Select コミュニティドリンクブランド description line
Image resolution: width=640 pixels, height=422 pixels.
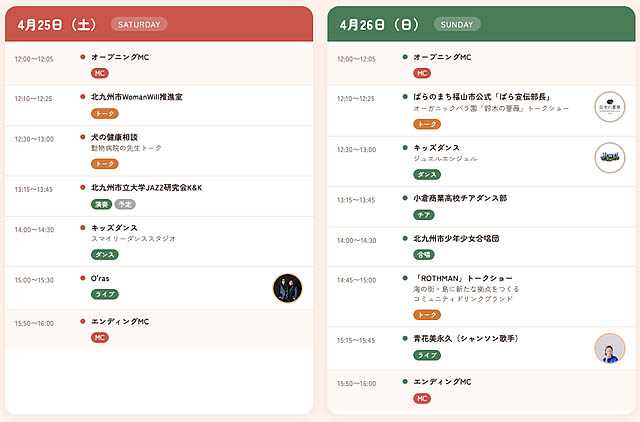[463, 299]
